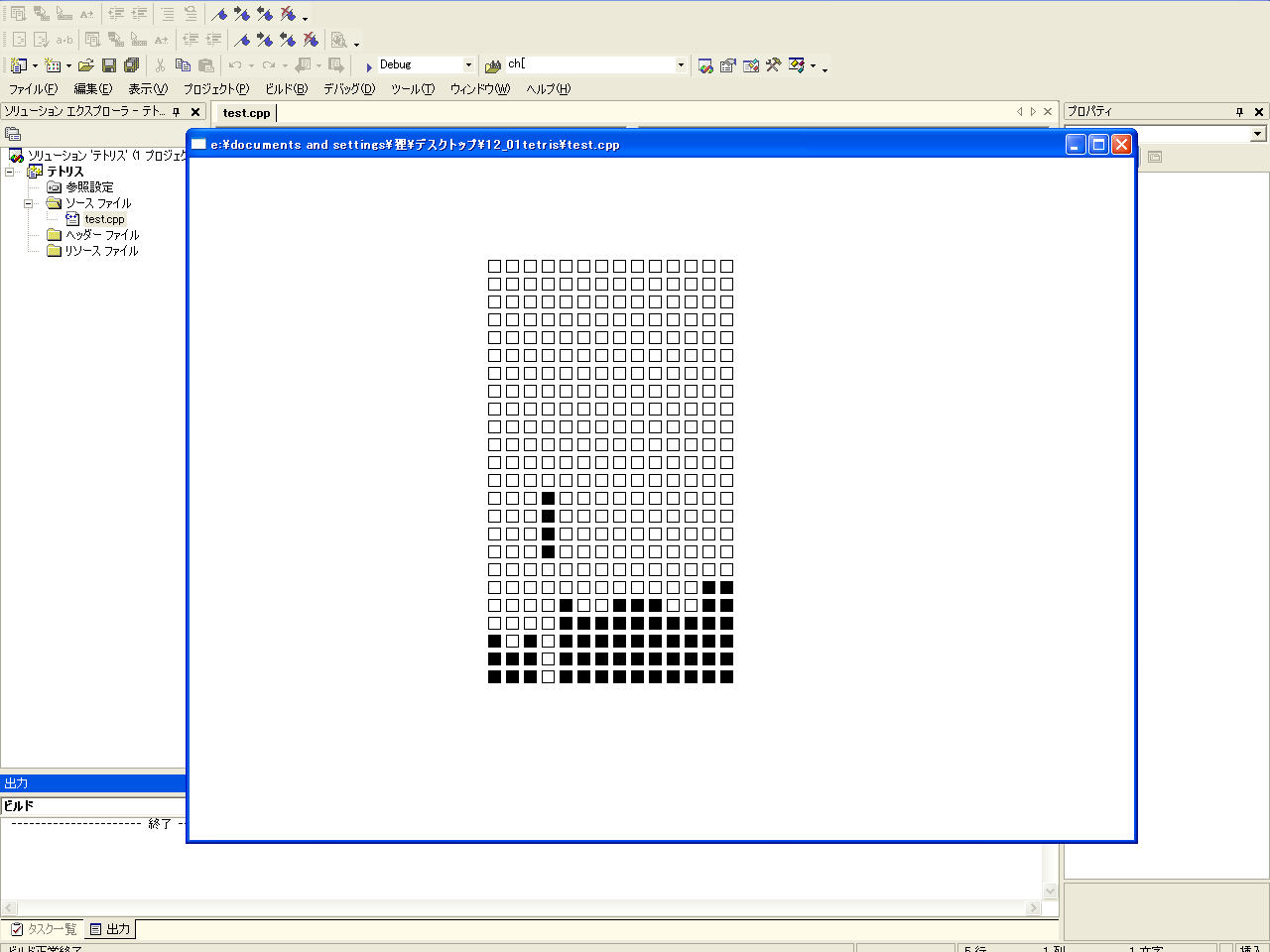Screen dimensions: 1270x952
Task: Open the Add New Item dropdown arrow
Action: pyautogui.click(x=68, y=66)
